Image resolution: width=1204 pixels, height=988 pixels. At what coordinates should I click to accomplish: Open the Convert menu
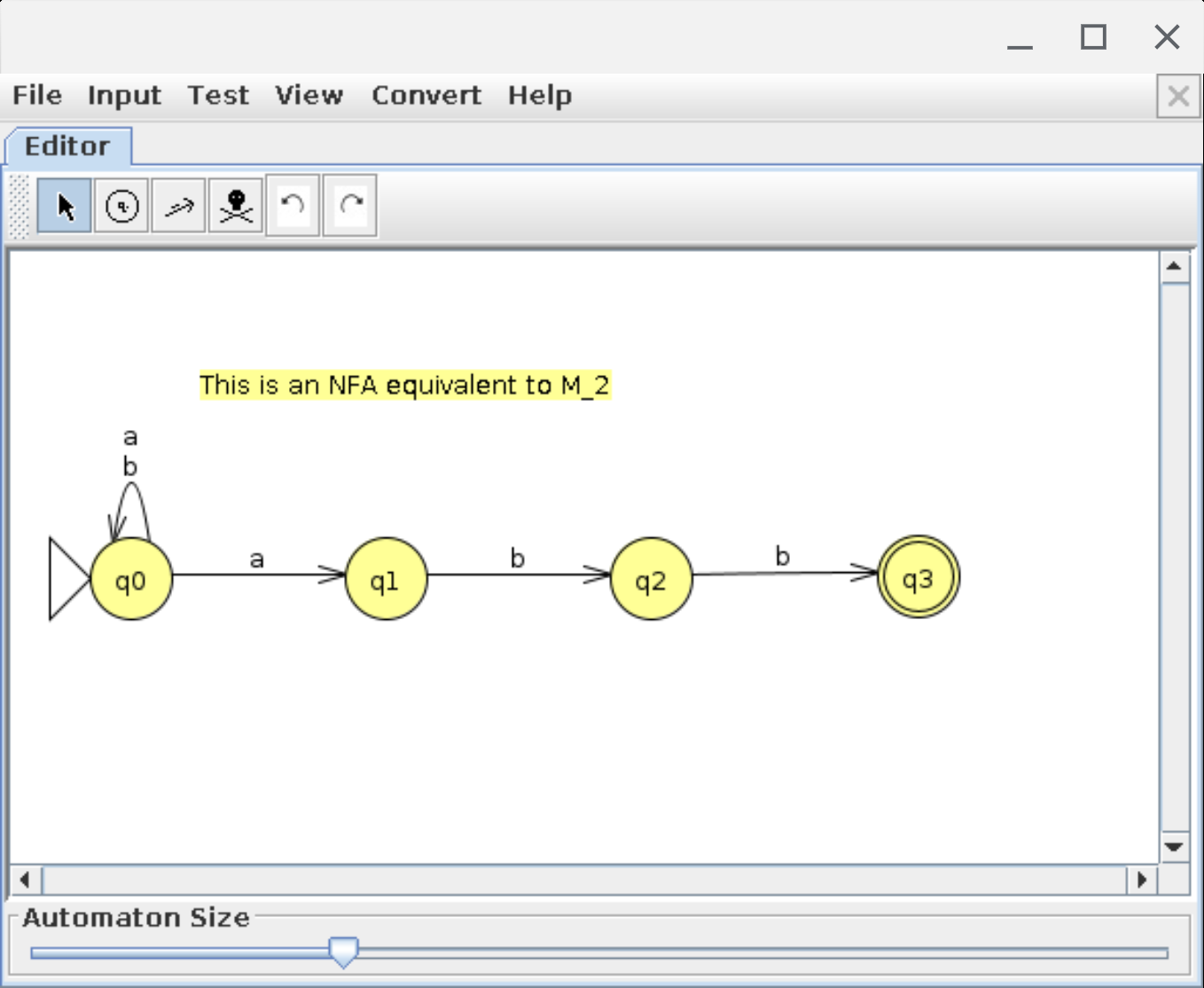coord(426,96)
